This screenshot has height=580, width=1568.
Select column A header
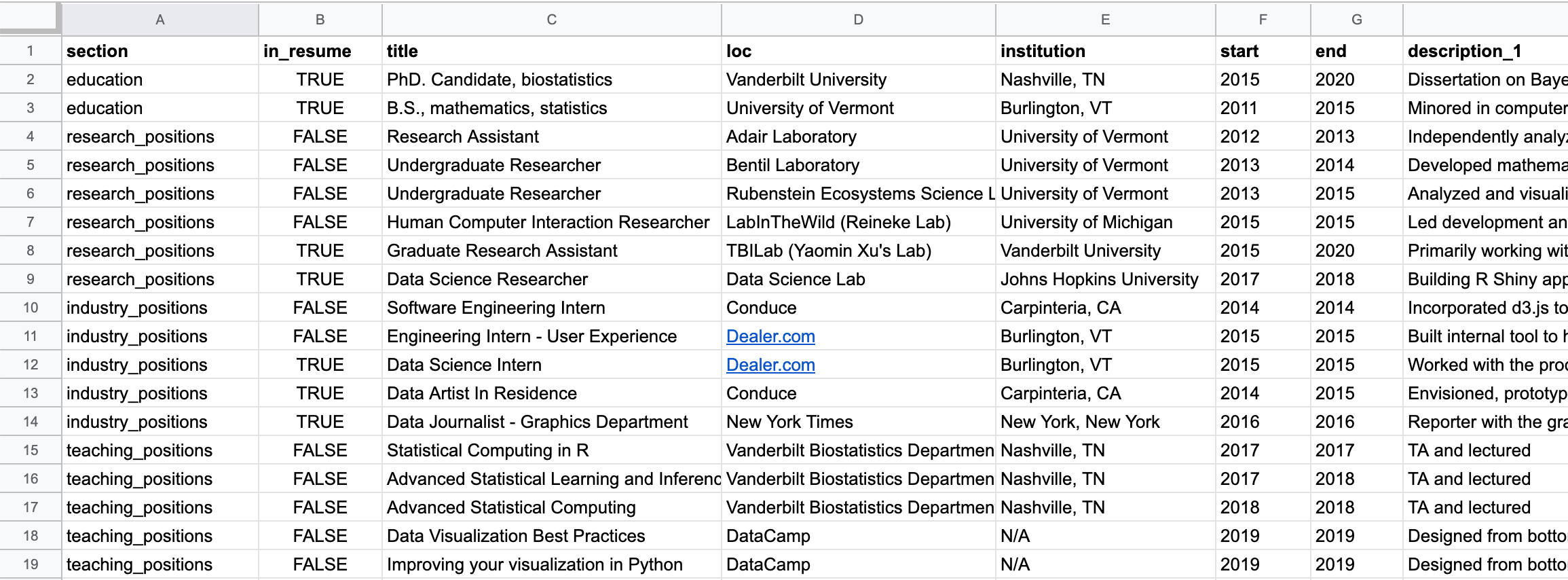click(160, 20)
